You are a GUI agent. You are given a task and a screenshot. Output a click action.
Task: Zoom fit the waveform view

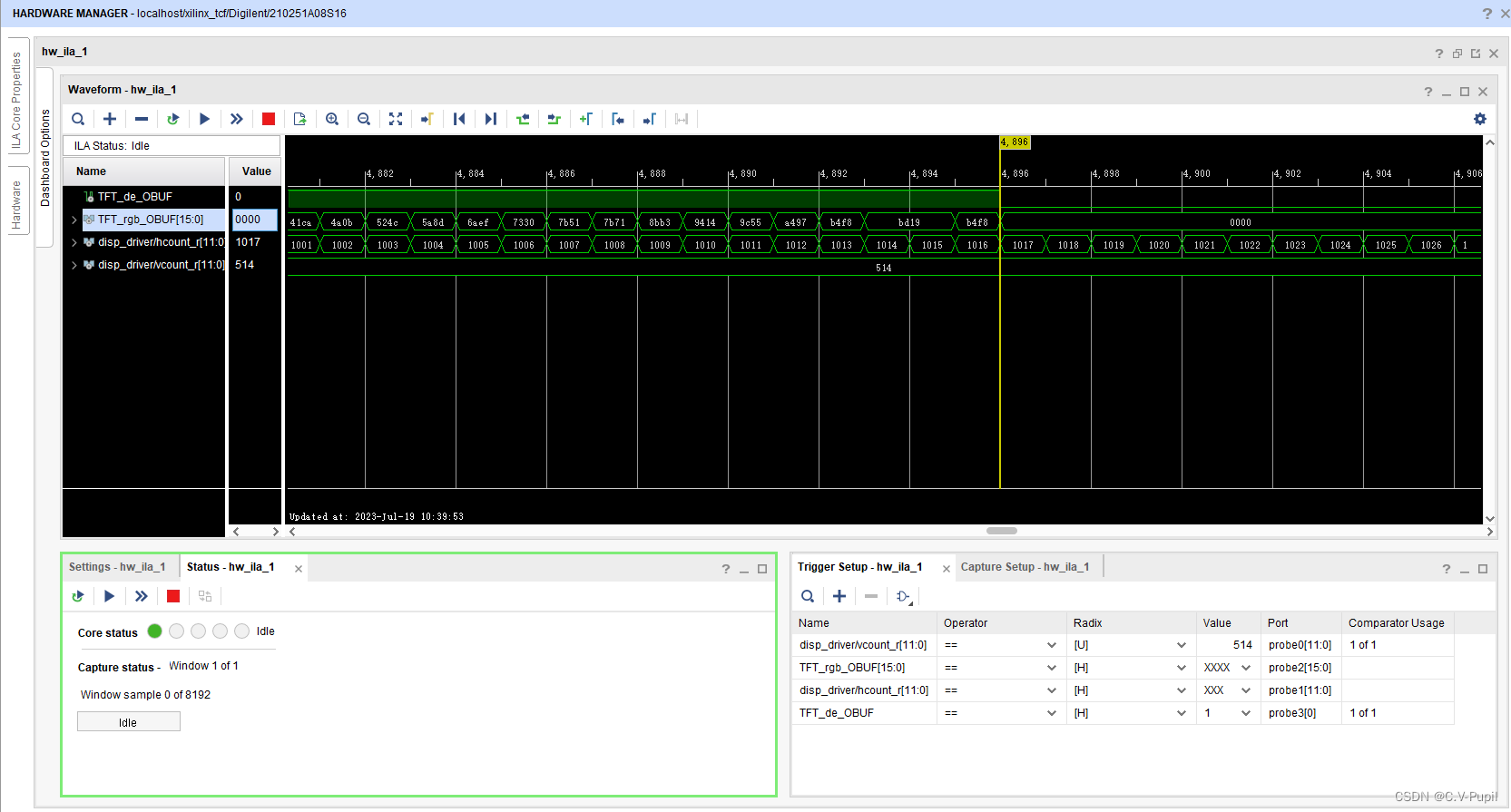(x=396, y=119)
